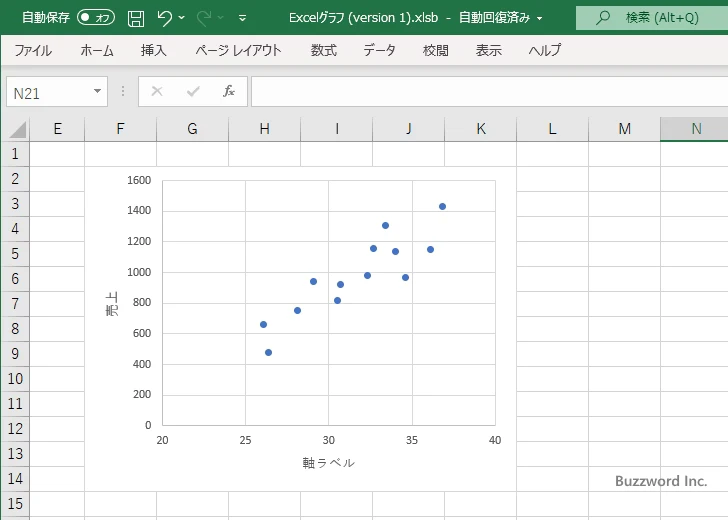Click the 検索 (Alt+Q) search box
The height and width of the screenshot is (520, 728).
pos(652,18)
